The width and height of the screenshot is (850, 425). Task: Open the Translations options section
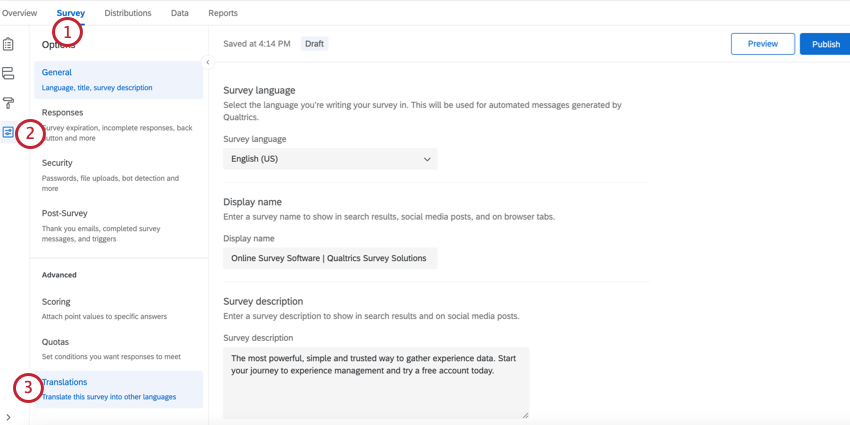tap(118, 389)
